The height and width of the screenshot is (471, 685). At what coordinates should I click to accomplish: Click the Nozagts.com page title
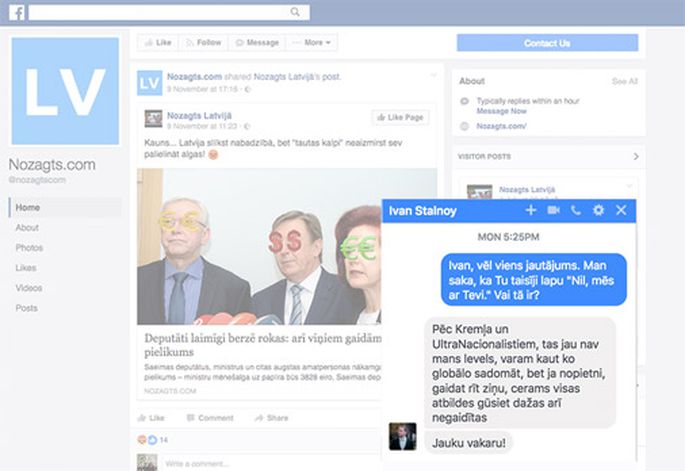pyautogui.click(x=52, y=165)
